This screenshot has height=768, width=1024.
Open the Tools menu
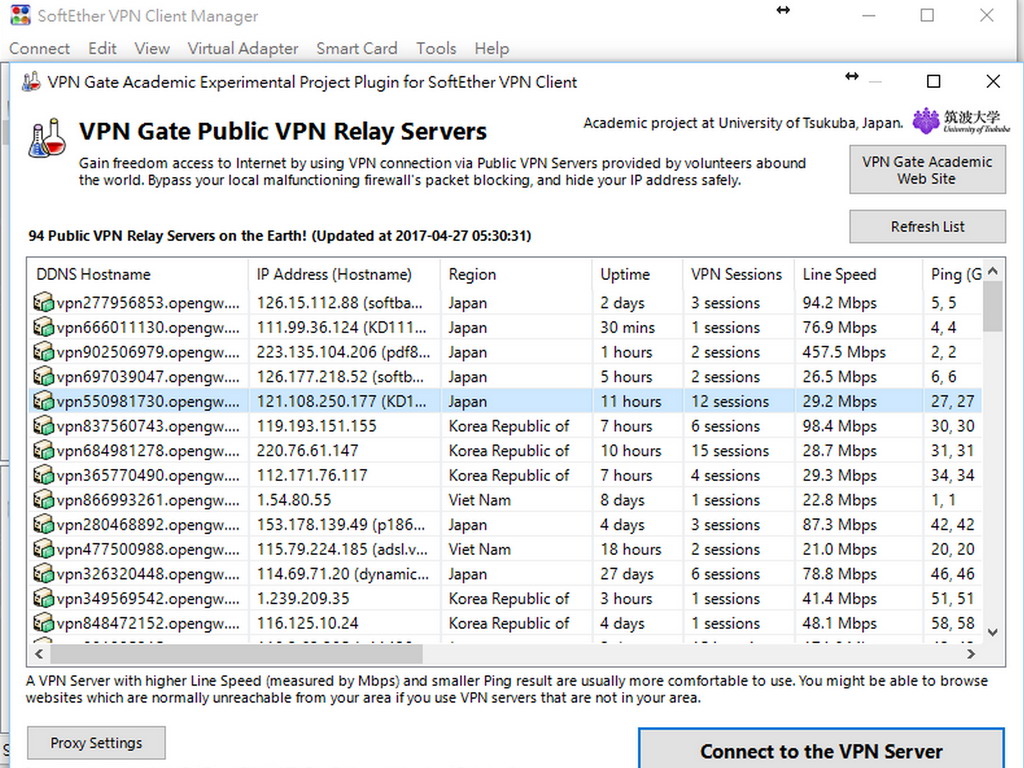click(x=436, y=48)
